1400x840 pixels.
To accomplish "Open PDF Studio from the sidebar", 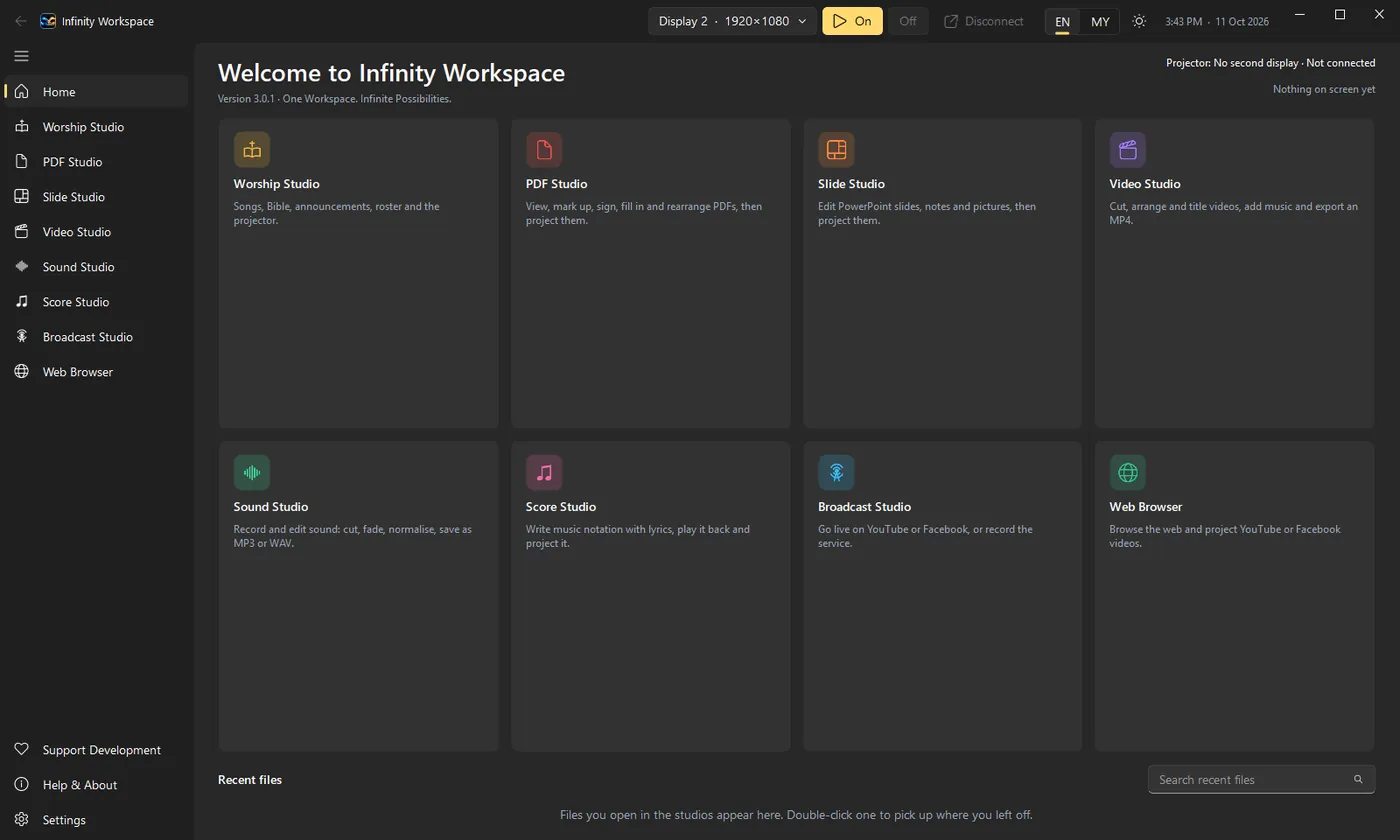I will click(96, 162).
